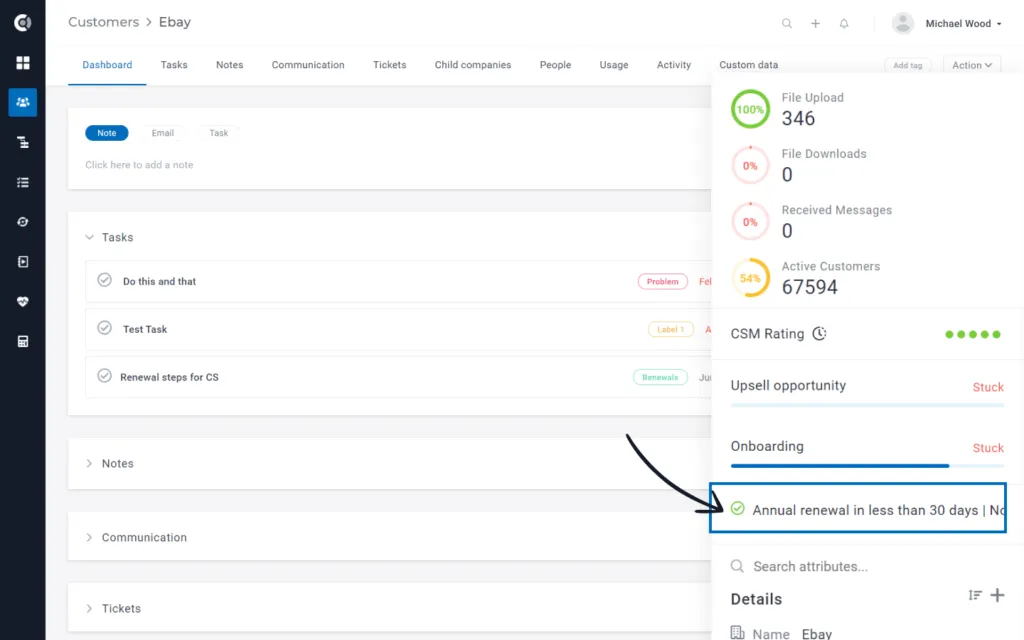1024x640 pixels.
Task: Open the health heart icon in sidebar
Action: [x=23, y=302]
